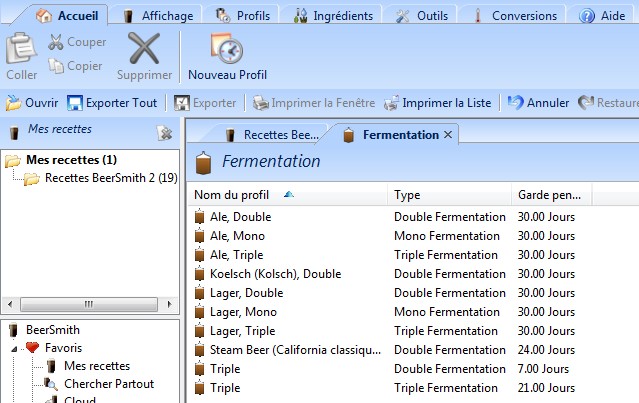
Task: Close the Fermentation tab
Action: [x=448, y=134]
